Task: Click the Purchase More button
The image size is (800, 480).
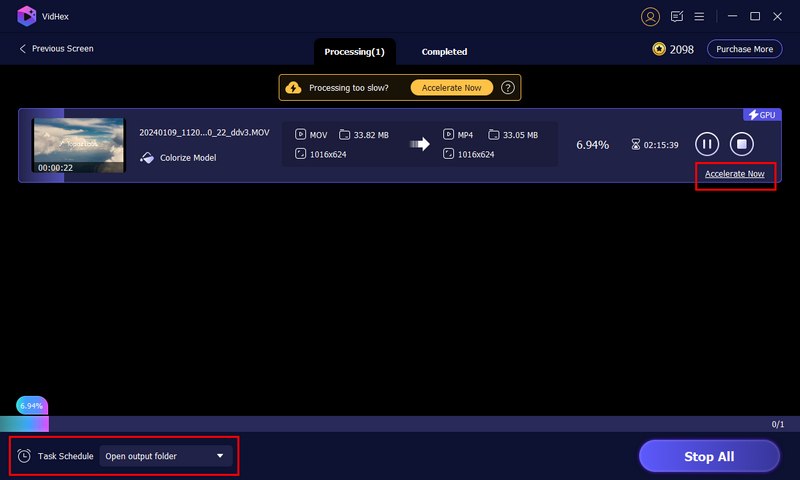Action: [x=744, y=49]
